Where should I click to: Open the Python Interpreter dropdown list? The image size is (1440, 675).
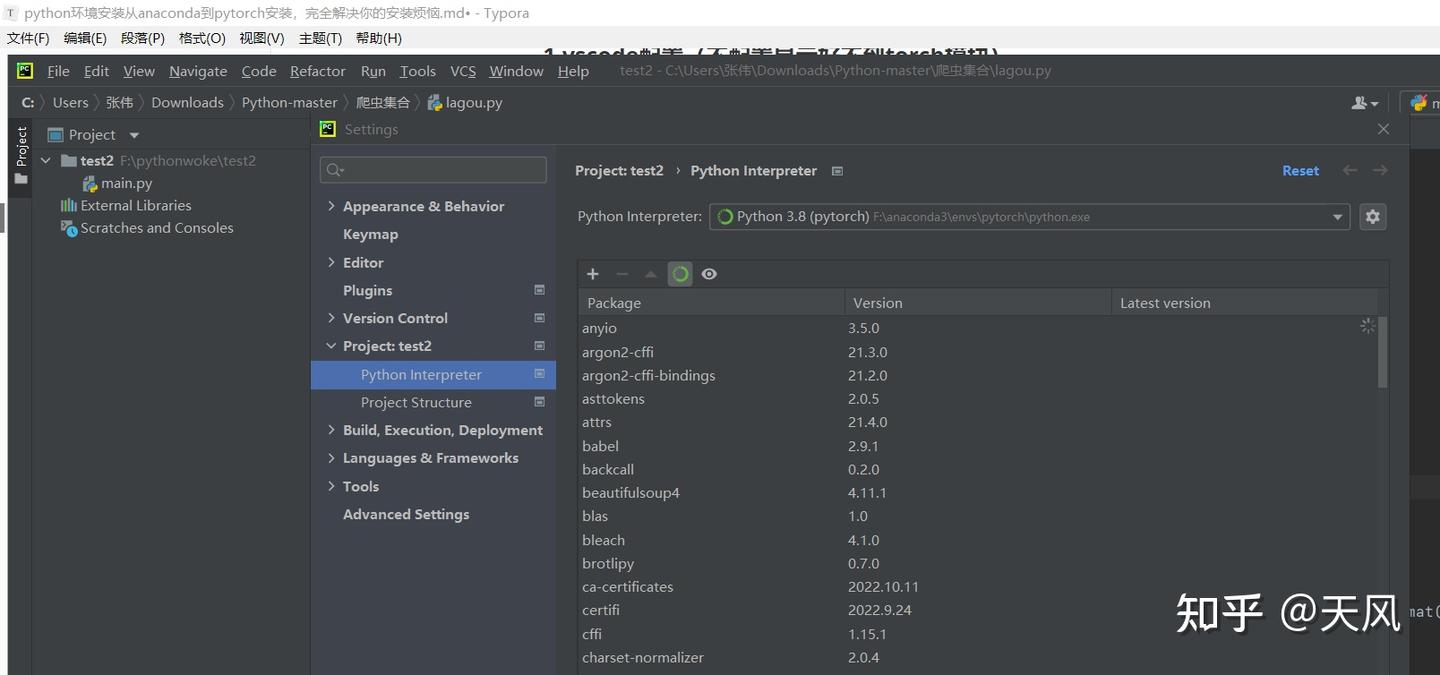1337,216
